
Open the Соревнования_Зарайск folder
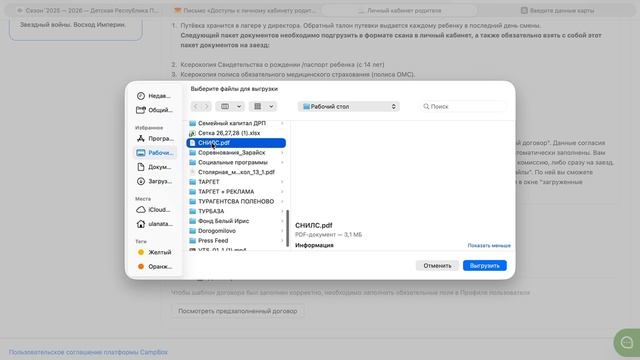(x=236, y=153)
